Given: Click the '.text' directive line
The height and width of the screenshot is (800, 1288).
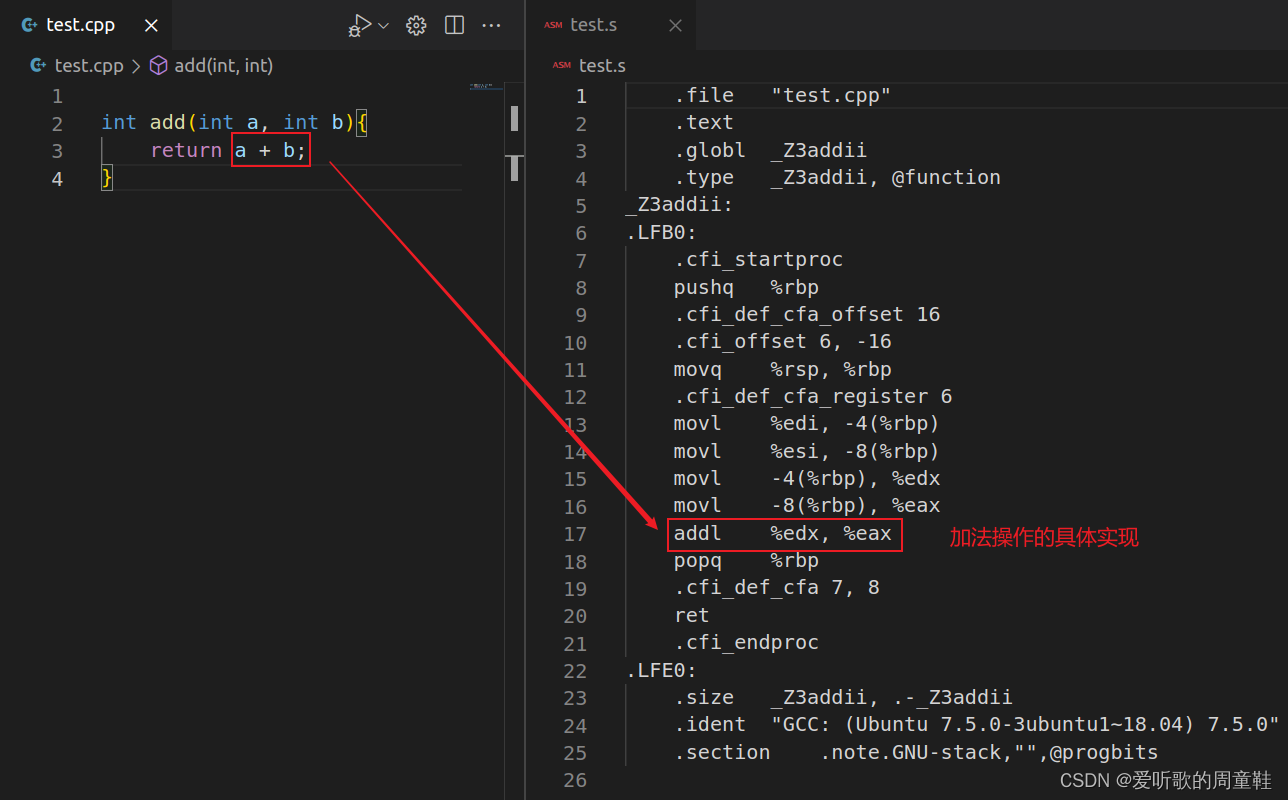Looking at the screenshot, I should pos(703,123).
